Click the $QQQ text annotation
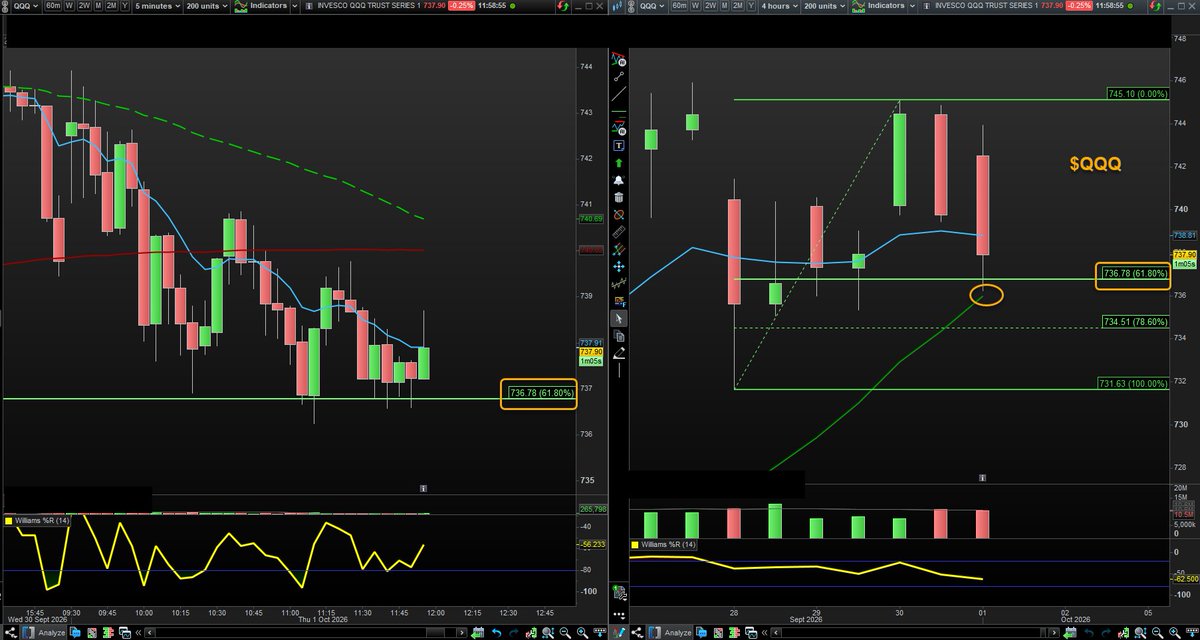The image size is (1200, 640). tap(1094, 165)
